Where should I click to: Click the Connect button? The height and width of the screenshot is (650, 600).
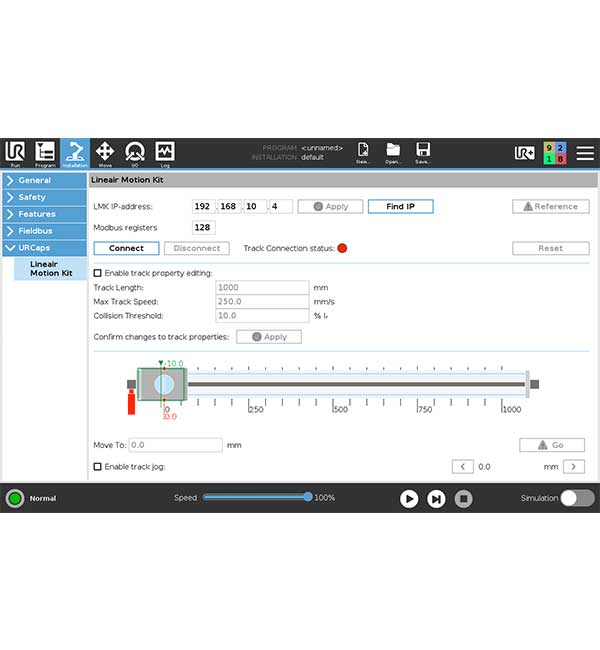[126, 248]
